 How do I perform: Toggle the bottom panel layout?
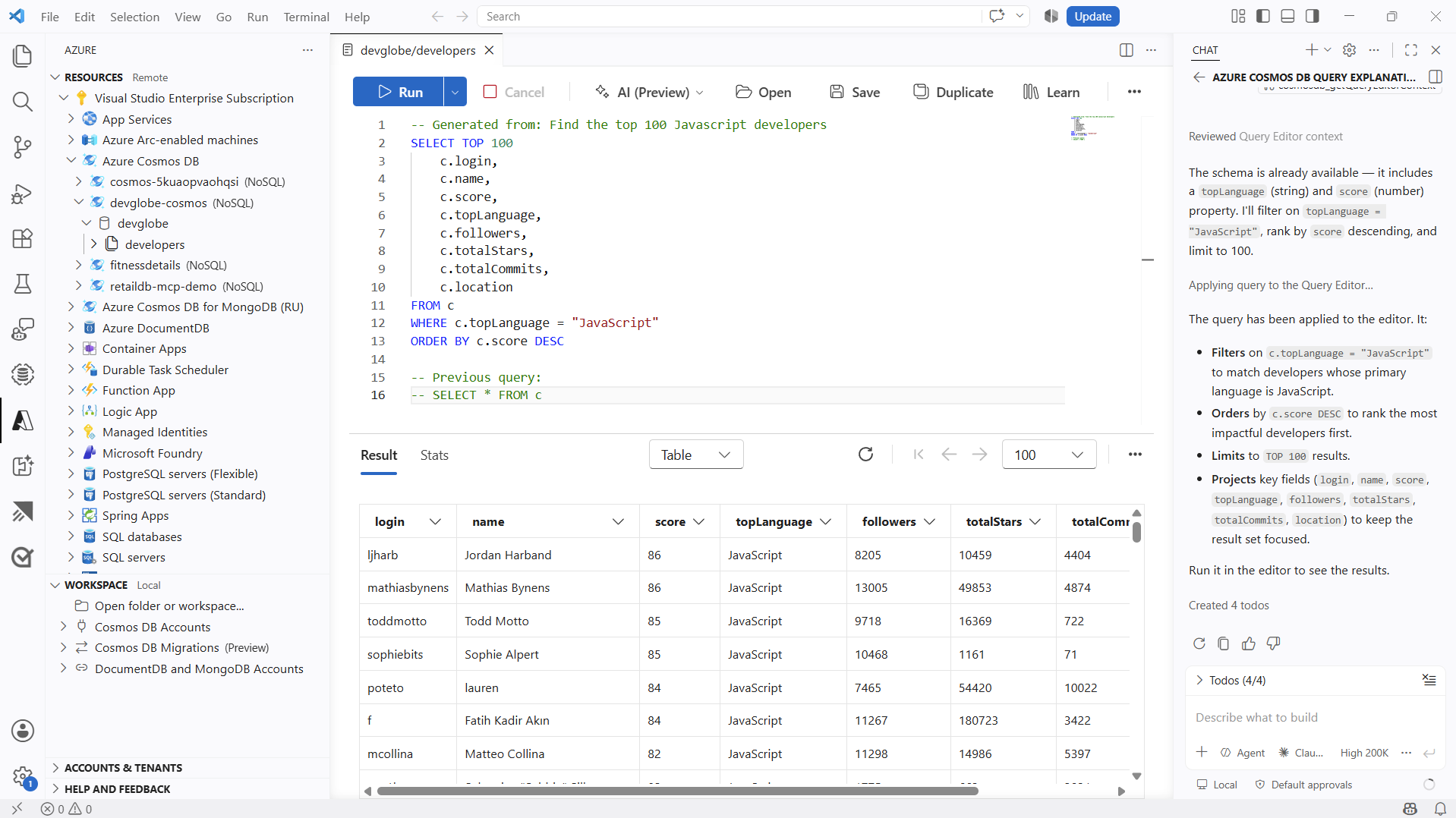tap(1287, 16)
